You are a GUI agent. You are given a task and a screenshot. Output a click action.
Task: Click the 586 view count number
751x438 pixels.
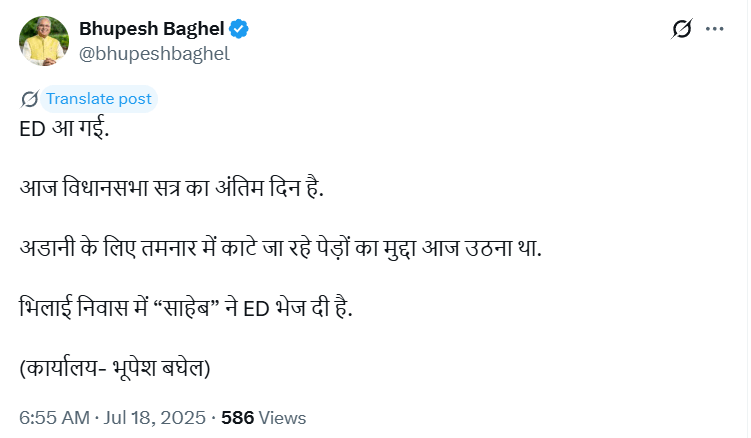coord(237,417)
